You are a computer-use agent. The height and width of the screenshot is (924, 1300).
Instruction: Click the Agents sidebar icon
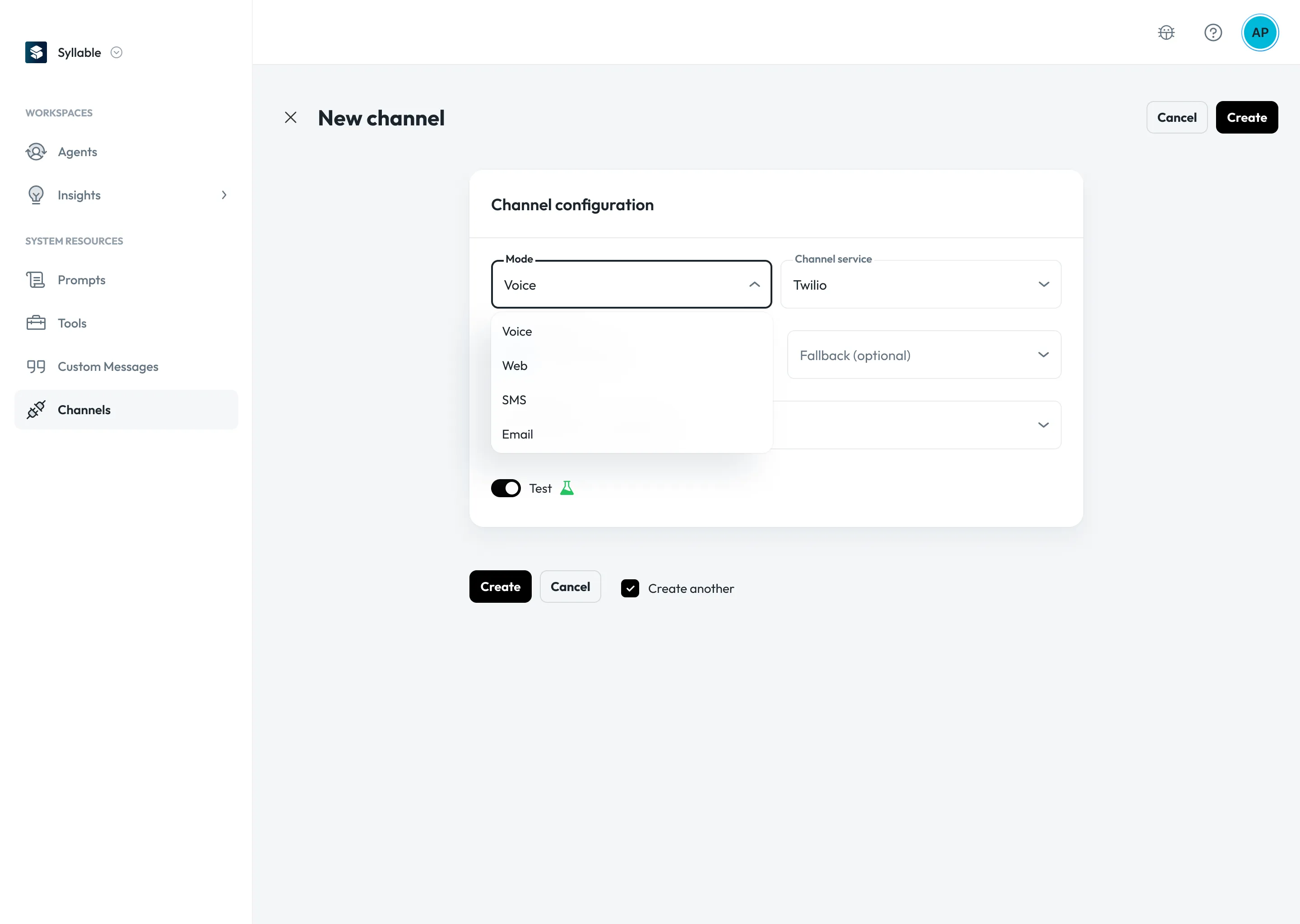coord(36,152)
